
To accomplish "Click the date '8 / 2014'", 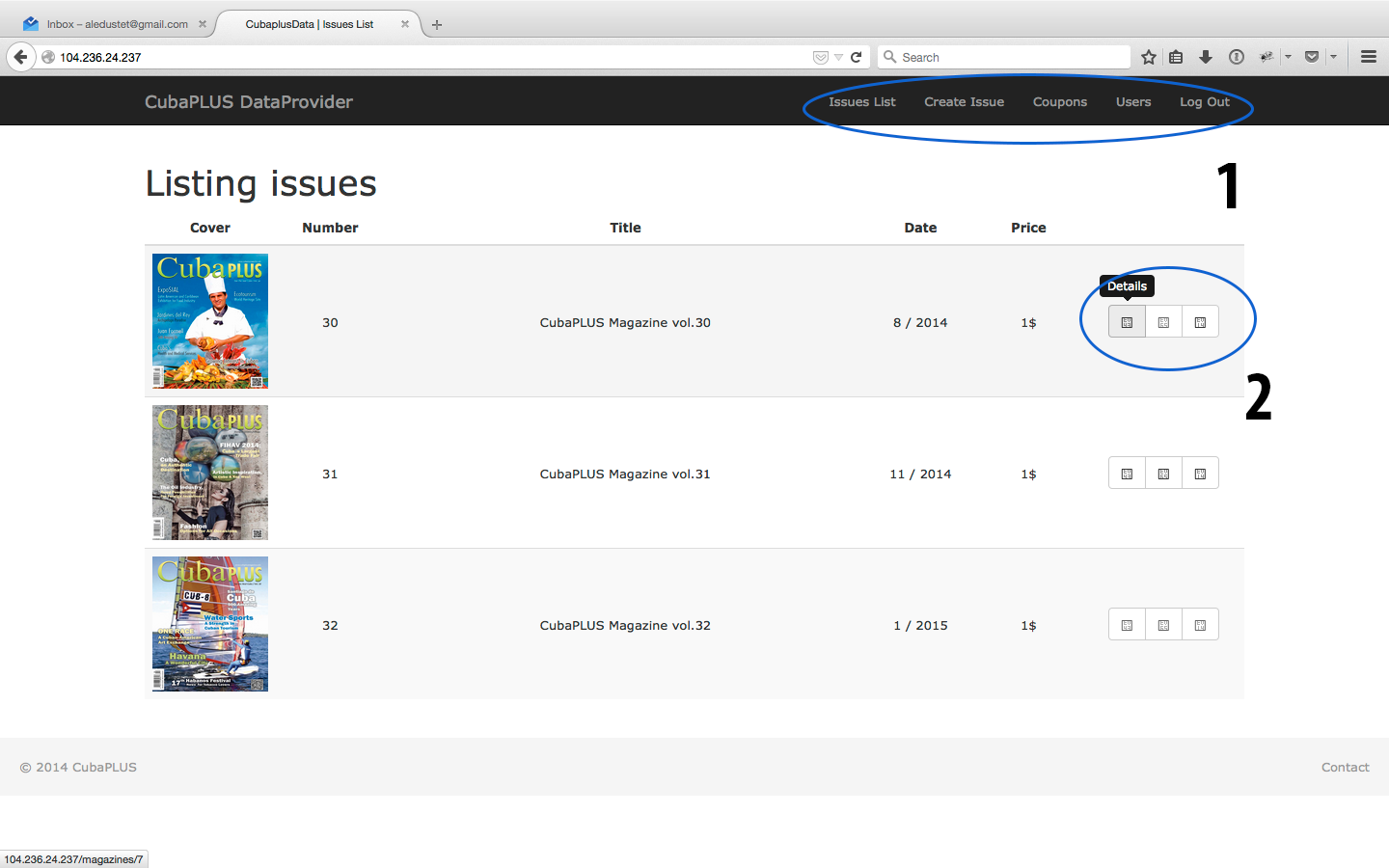I will tap(920, 322).
